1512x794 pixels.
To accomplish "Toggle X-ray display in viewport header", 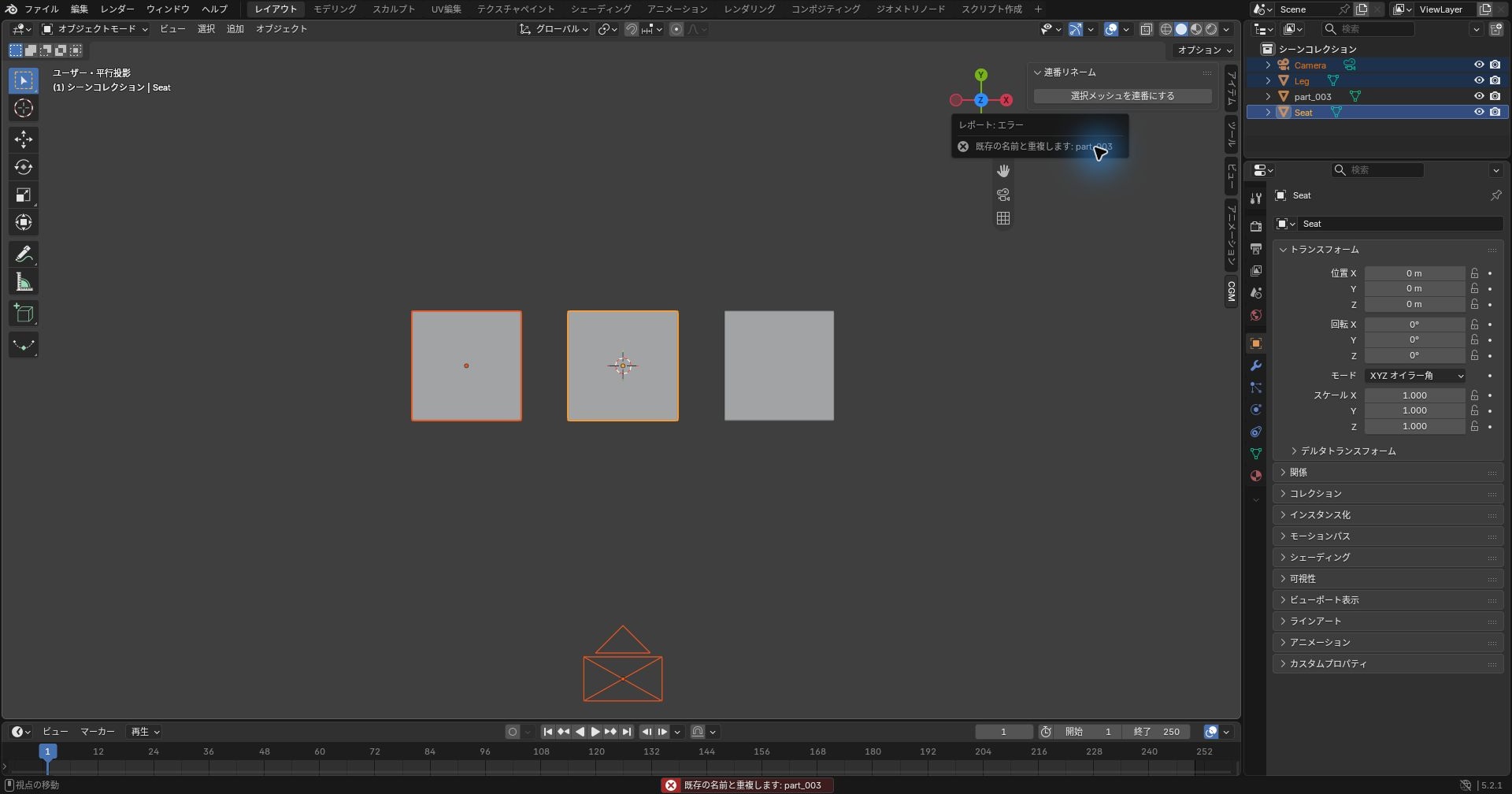I will [x=1147, y=29].
